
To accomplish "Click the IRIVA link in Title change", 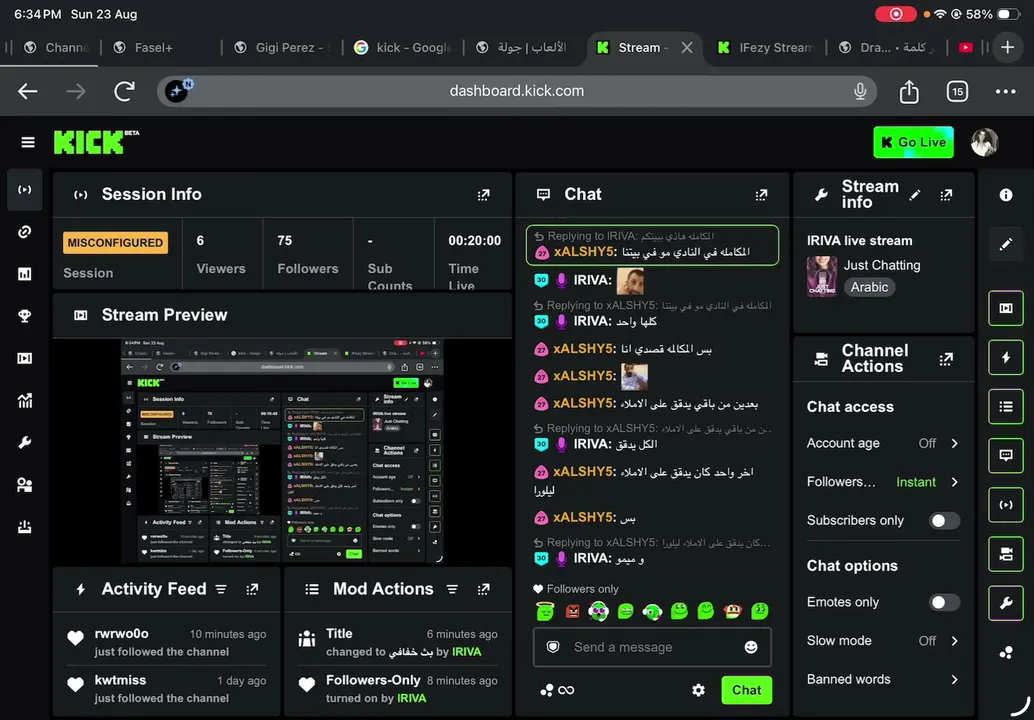I will [466, 652].
